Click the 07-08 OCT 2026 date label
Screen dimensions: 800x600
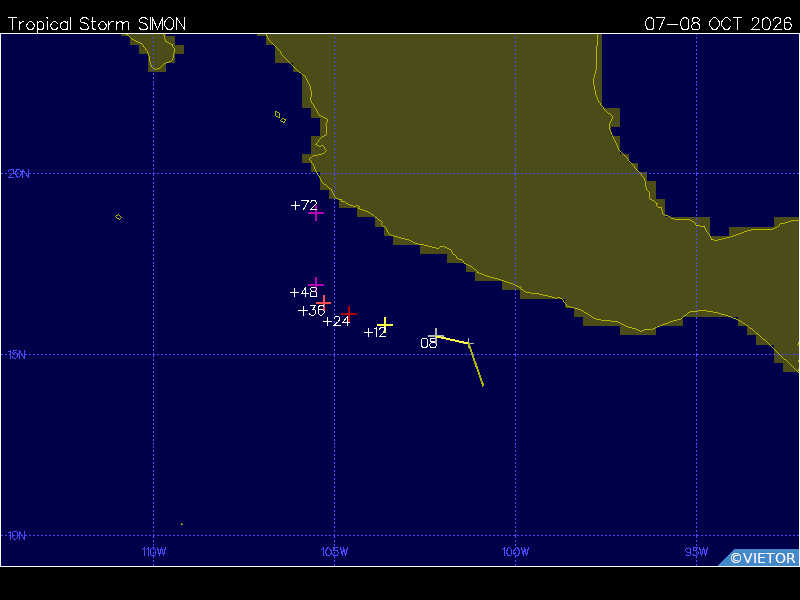coord(718,24)
